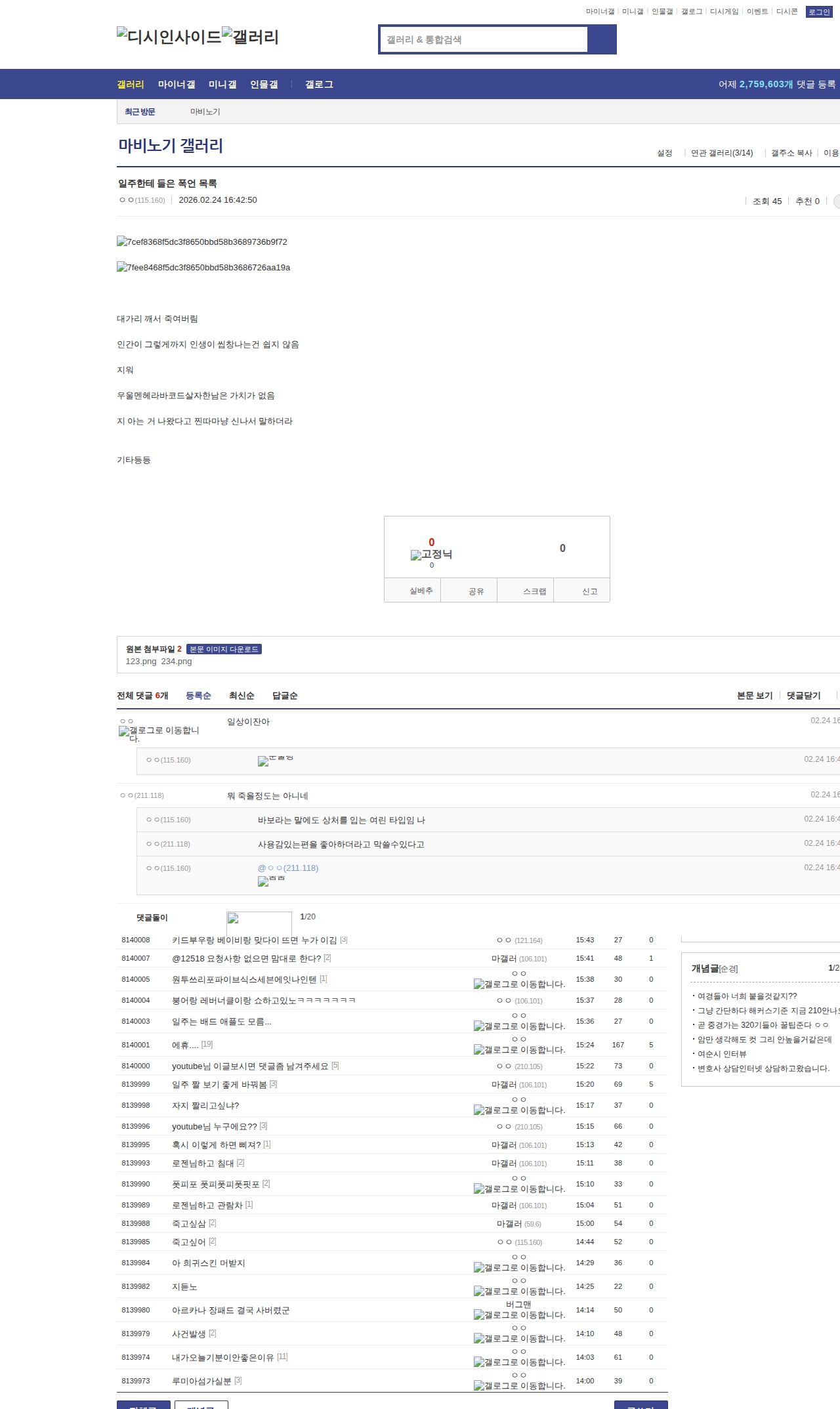Click the 댓글돌이 image next to 1/20

(x=259, y=923)
